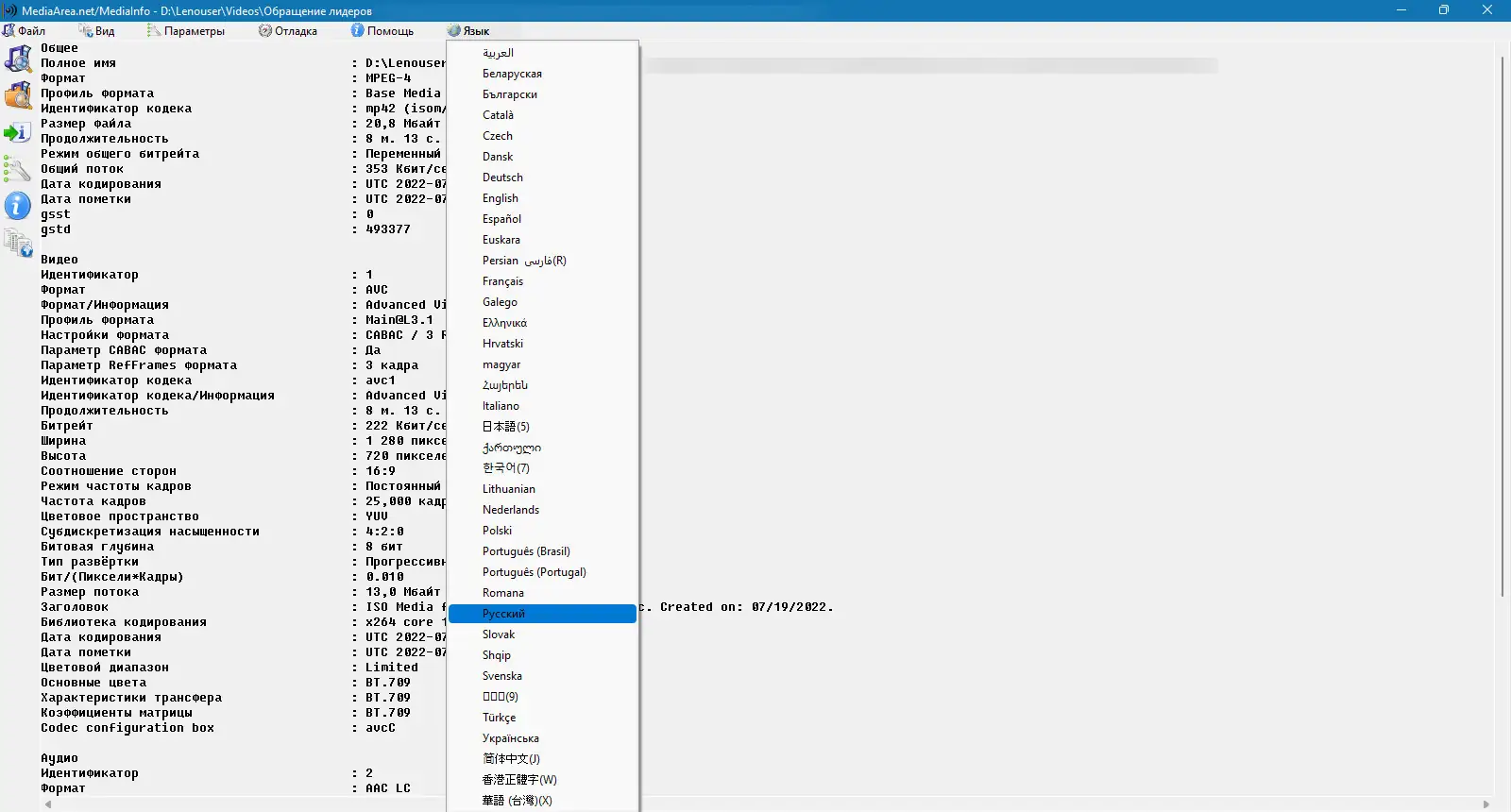This screenshot has height=812, width=1511.
Task: Click the Частота кадров field label
Action: [x=93, y=501]
